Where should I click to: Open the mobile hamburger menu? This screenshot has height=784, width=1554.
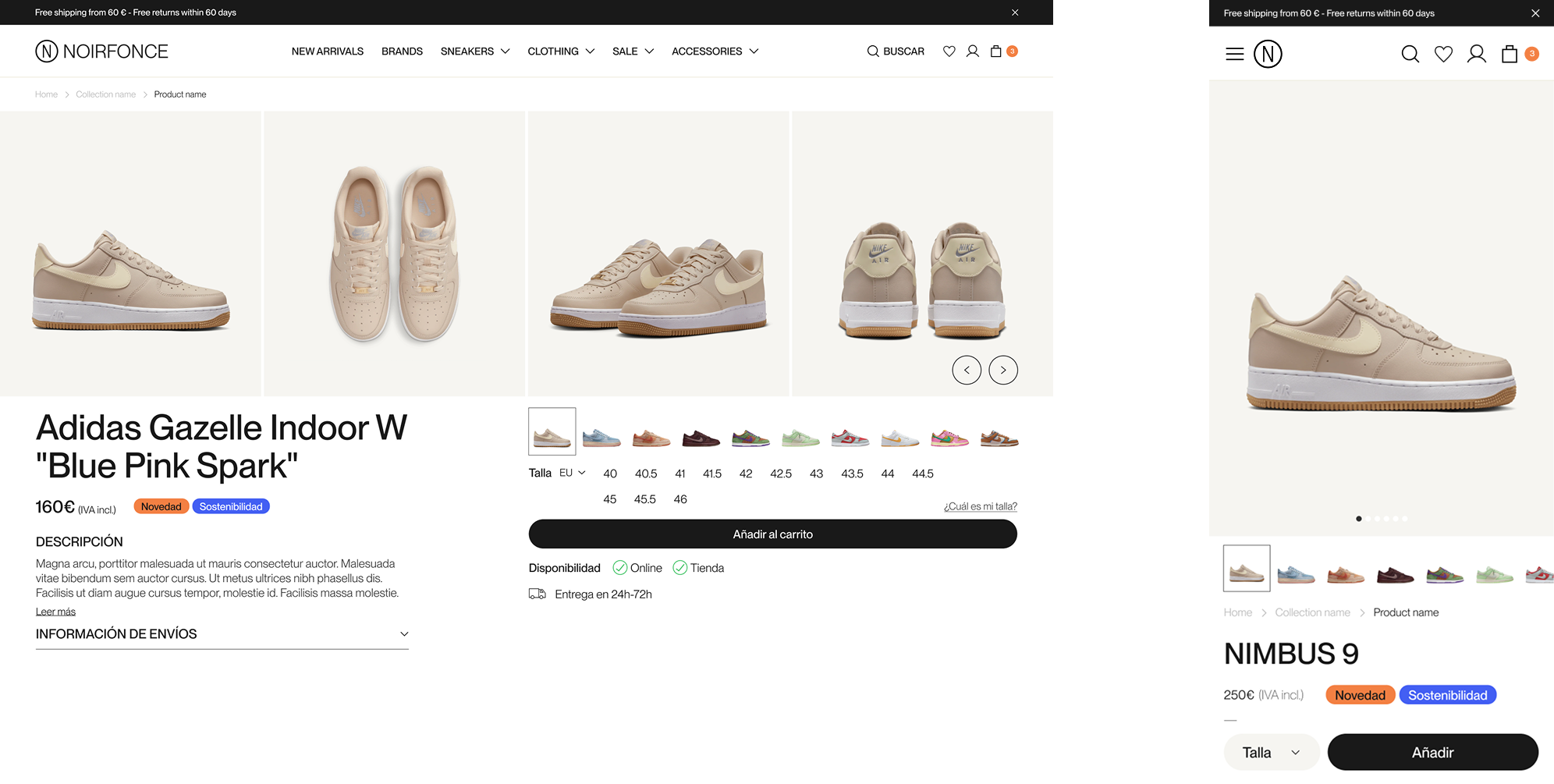tap(1234, 54)
